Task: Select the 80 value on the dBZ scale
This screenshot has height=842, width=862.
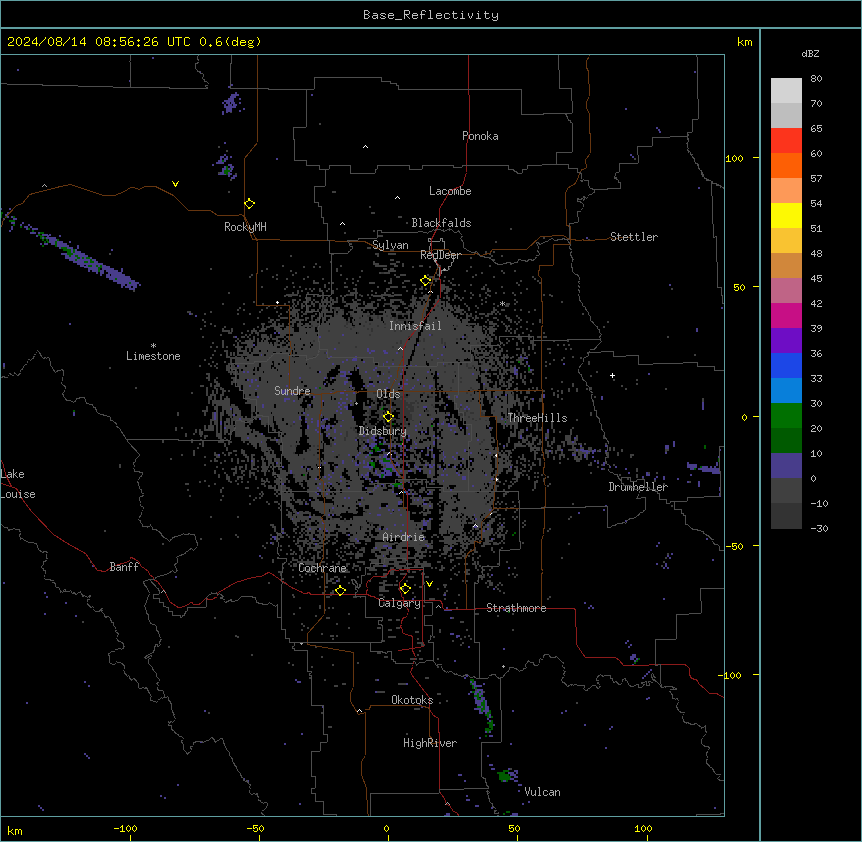Action: 816,79
